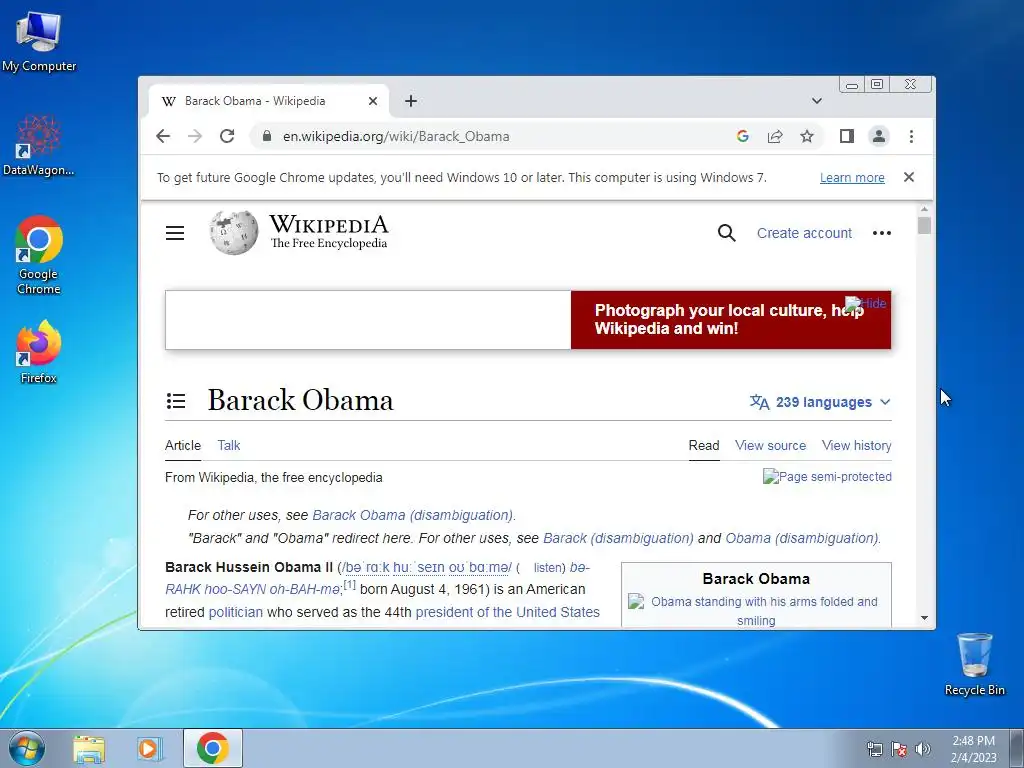Screen dimensions: 1024x768
Task: Select the Recycle Bin icon
Action: (x=974, y=664)
